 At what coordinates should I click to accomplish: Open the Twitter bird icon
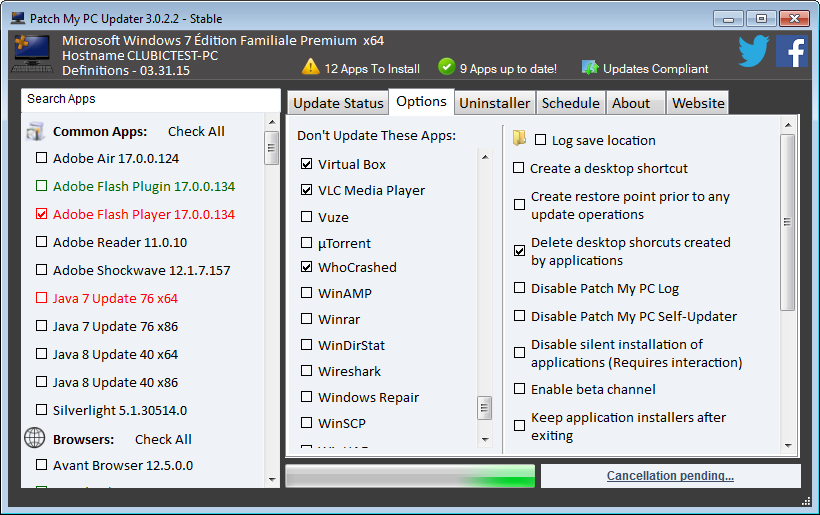click(x=754, y=51)
